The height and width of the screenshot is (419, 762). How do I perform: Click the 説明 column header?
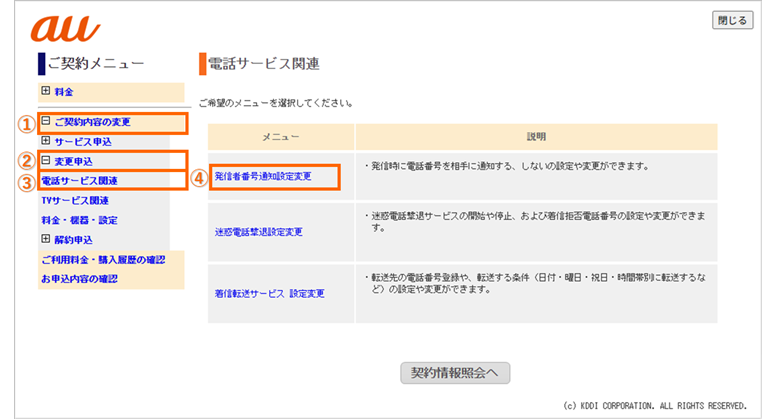[536, 136]
